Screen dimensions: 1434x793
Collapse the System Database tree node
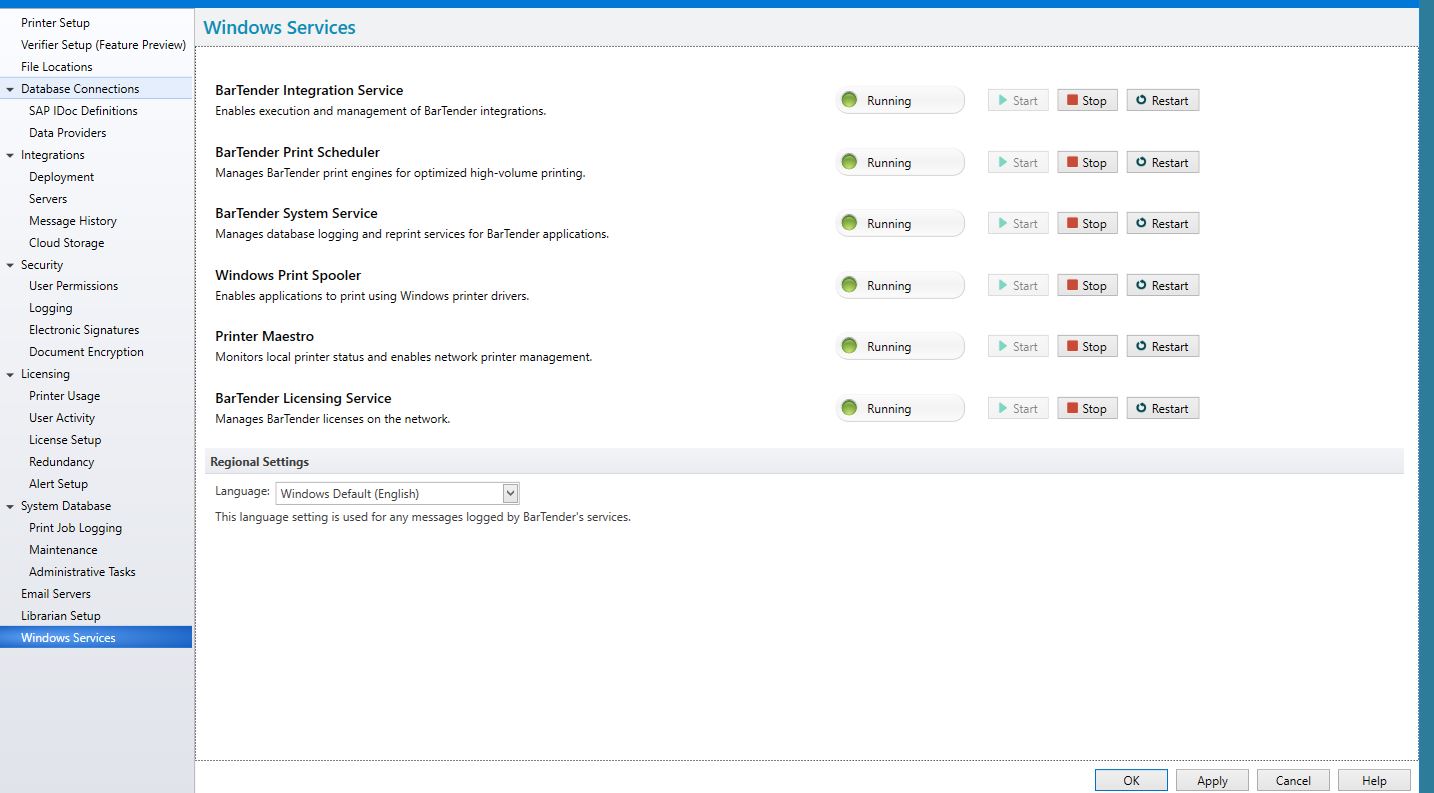10,506
